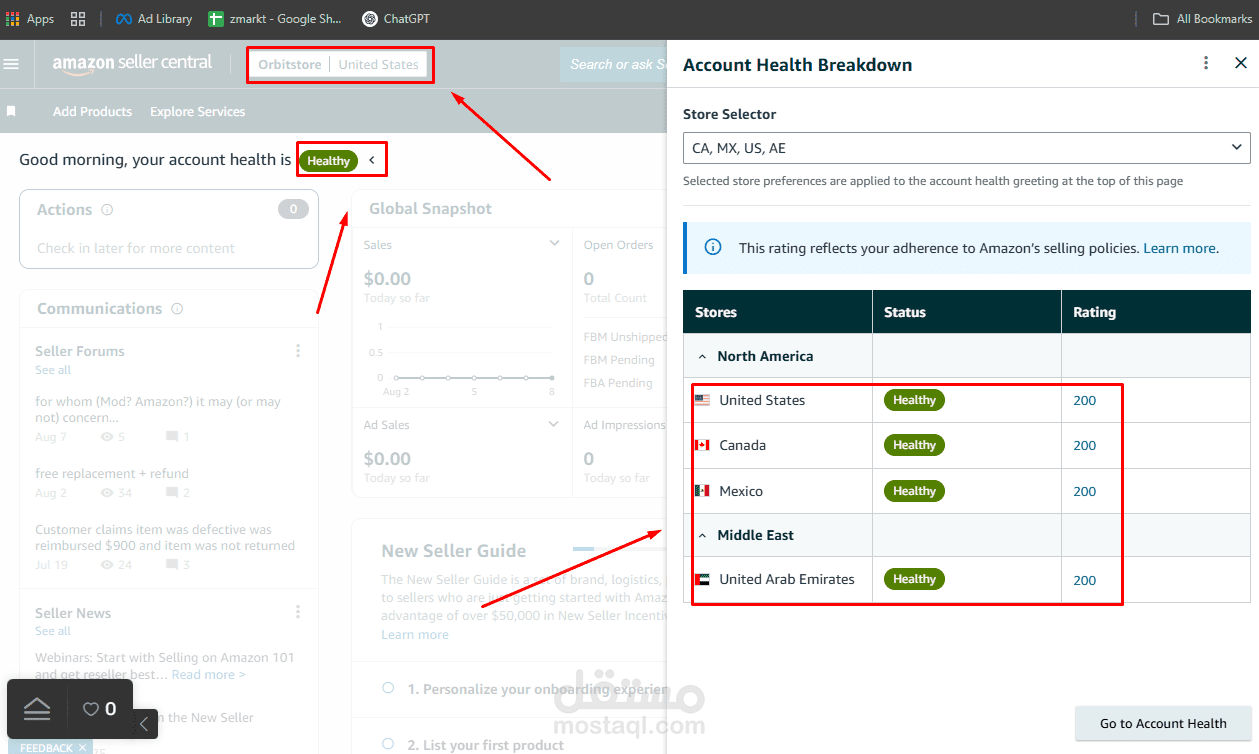Viewport: 1259px width, 754px height.
Task: Collapse account health panel with chevron beside Healthy
Action: [372, 160]
